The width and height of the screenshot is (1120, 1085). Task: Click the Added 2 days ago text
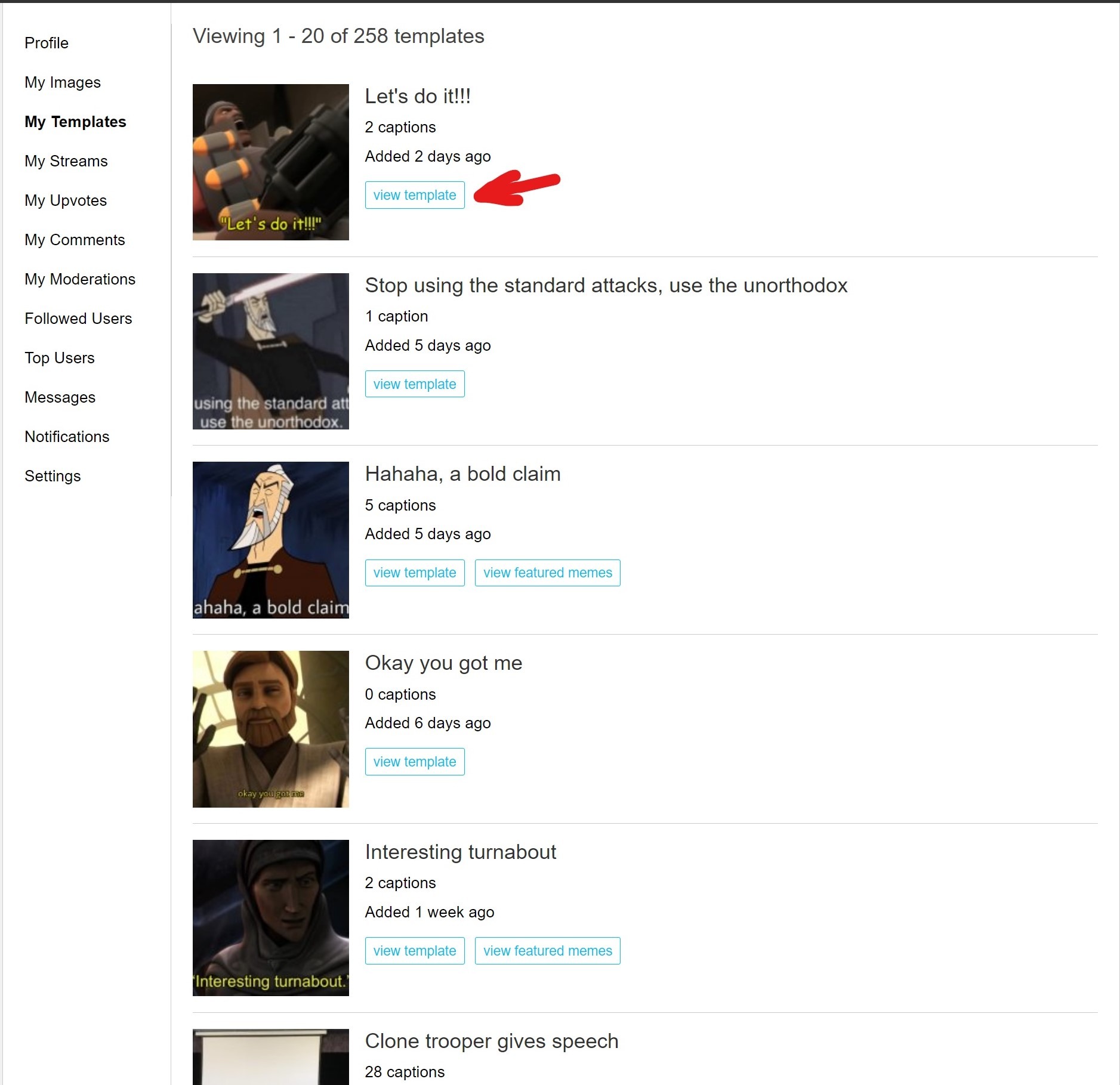428,156
